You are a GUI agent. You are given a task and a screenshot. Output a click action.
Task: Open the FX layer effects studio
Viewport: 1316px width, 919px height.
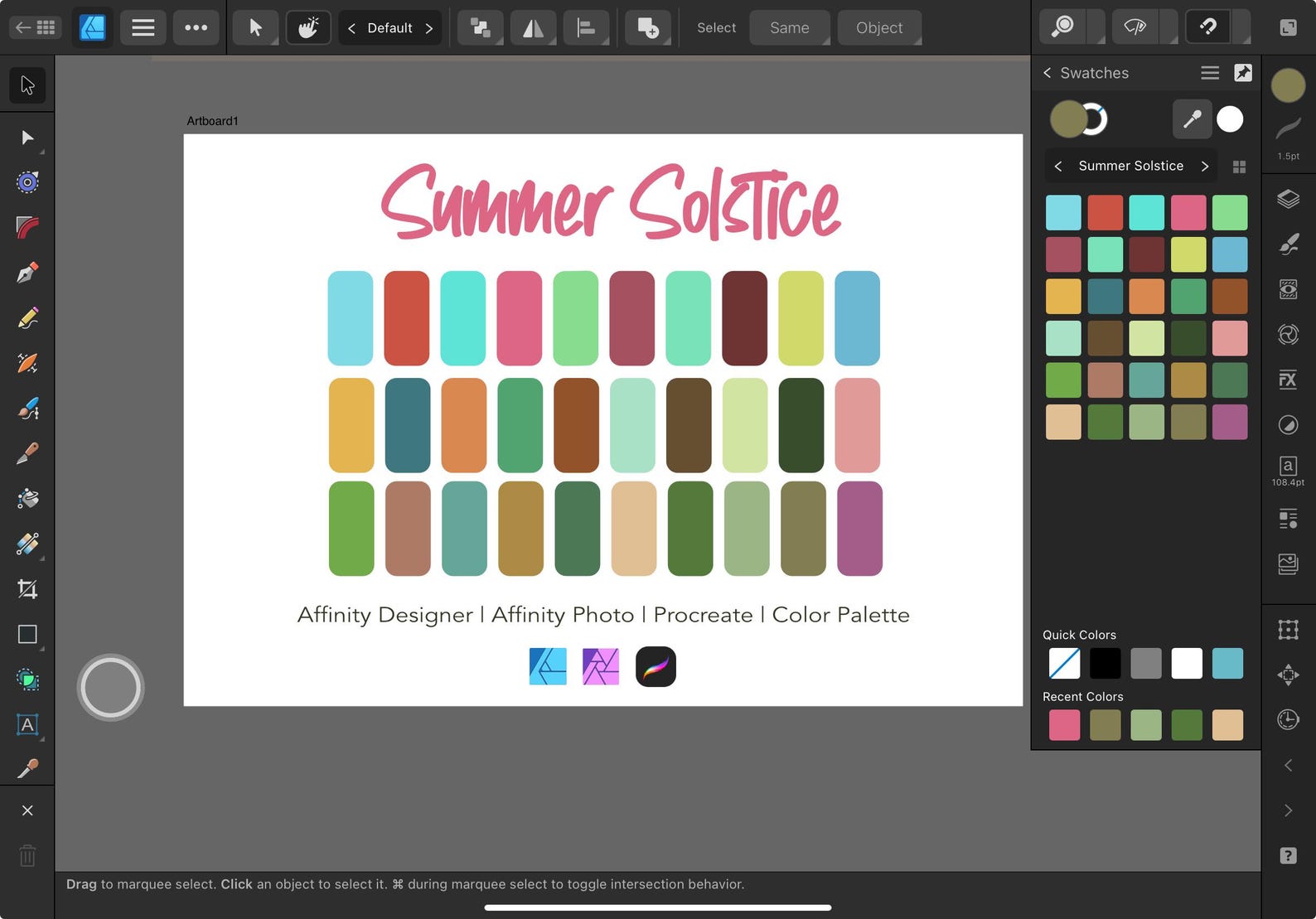tap(1288, 380)
